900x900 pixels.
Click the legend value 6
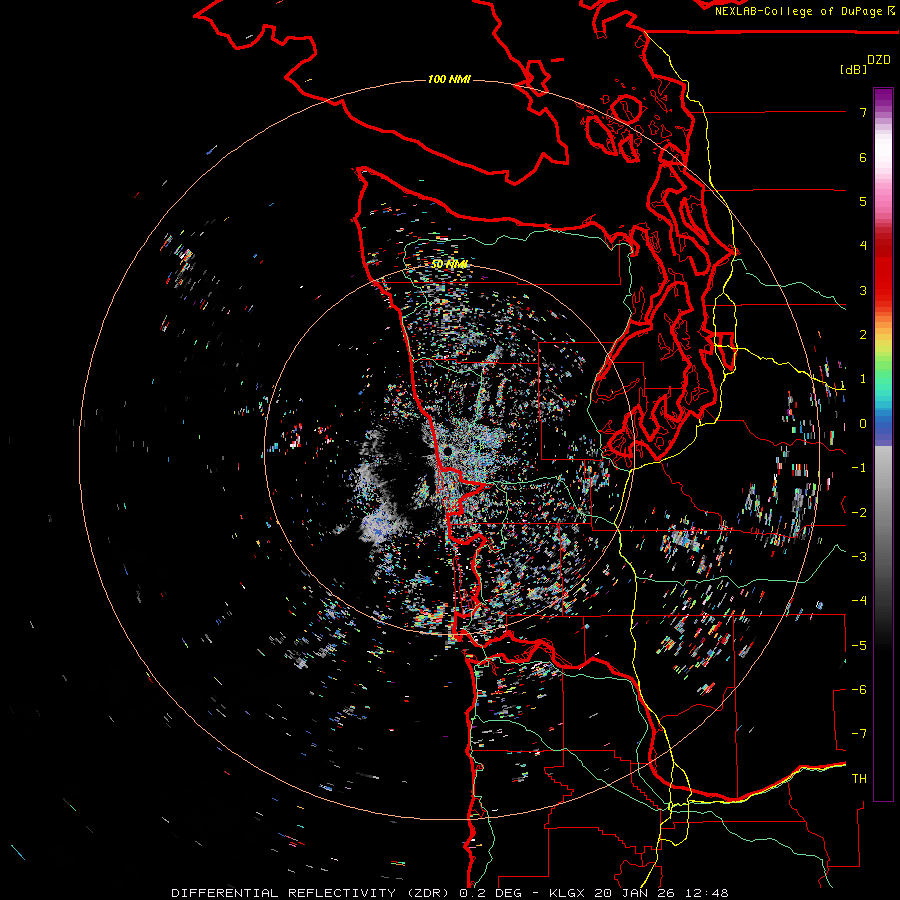[x=863, y=157]
